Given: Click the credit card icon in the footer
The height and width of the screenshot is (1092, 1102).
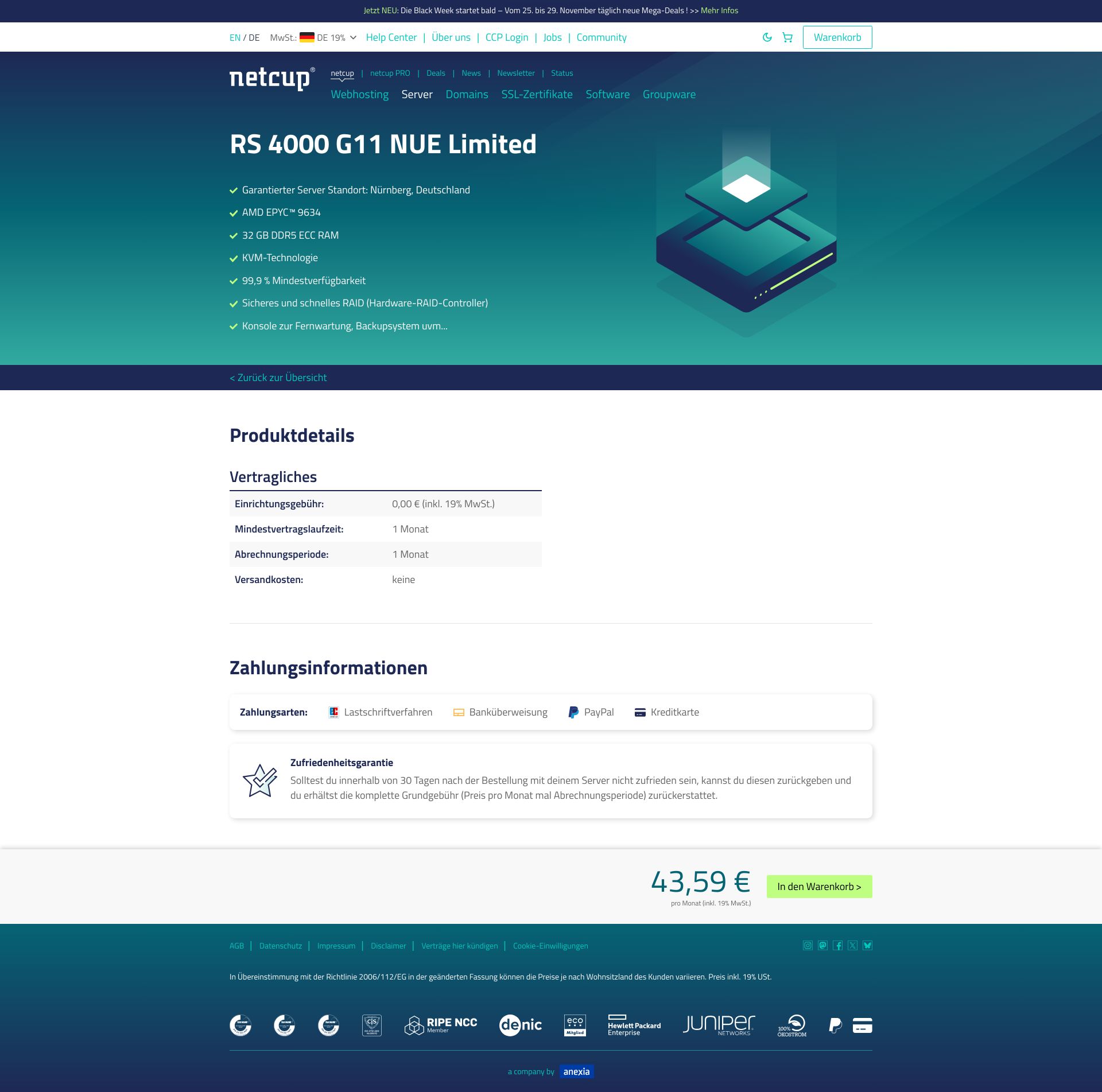Looking at the screenshot, I should point(862,1025).
